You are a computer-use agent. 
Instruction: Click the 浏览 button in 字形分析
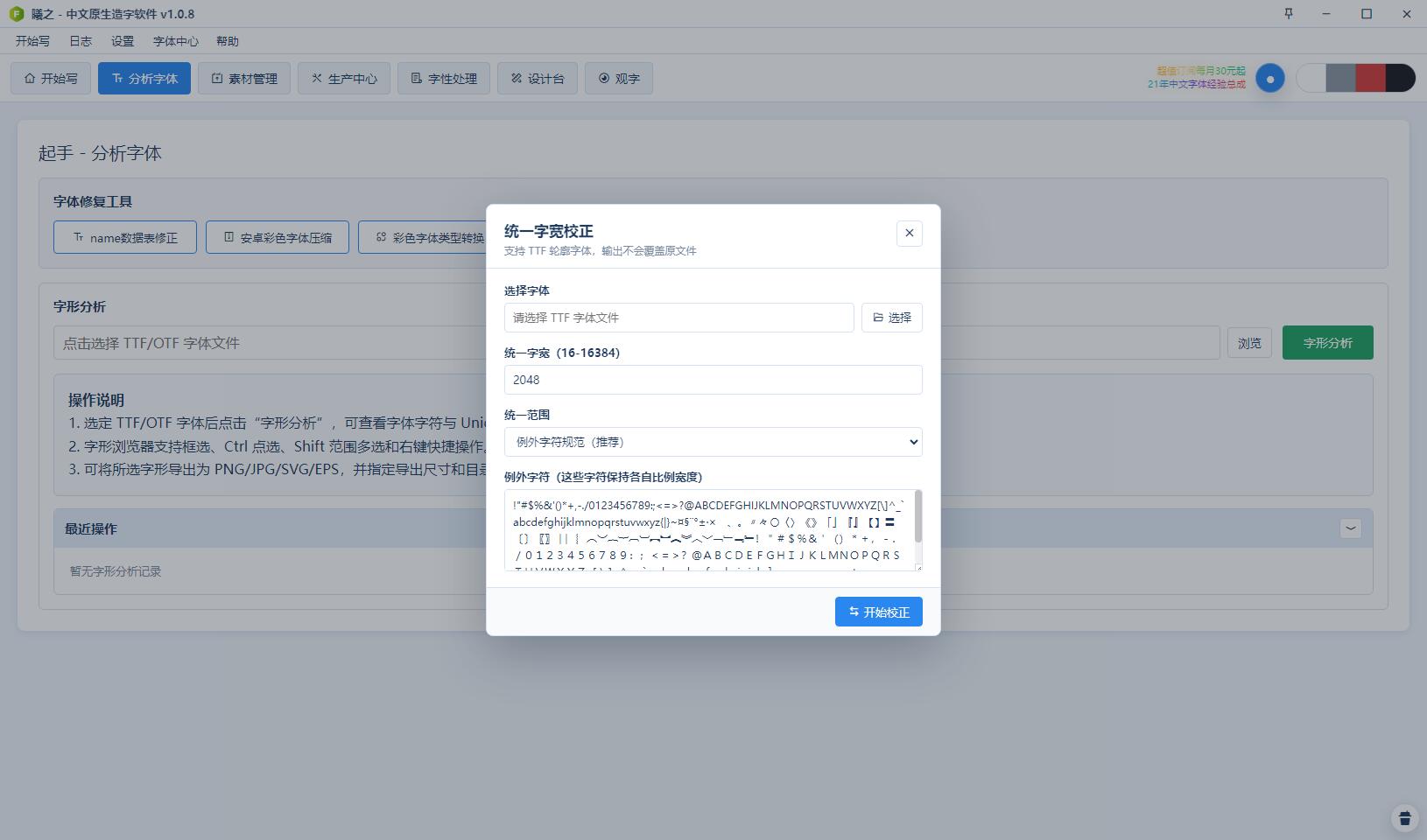coord(1249,343)
